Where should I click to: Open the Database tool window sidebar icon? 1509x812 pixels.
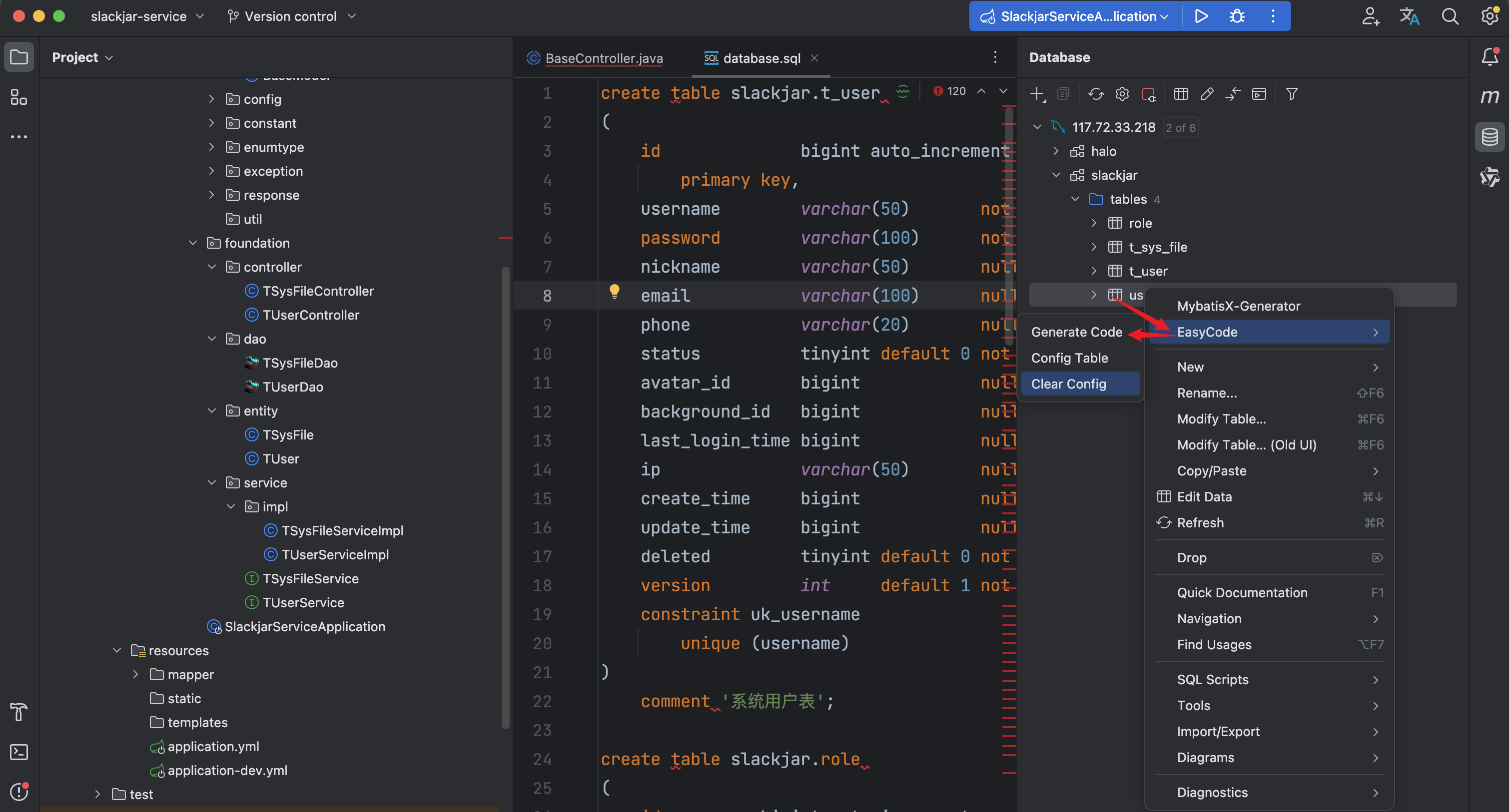pos(1489,137)
